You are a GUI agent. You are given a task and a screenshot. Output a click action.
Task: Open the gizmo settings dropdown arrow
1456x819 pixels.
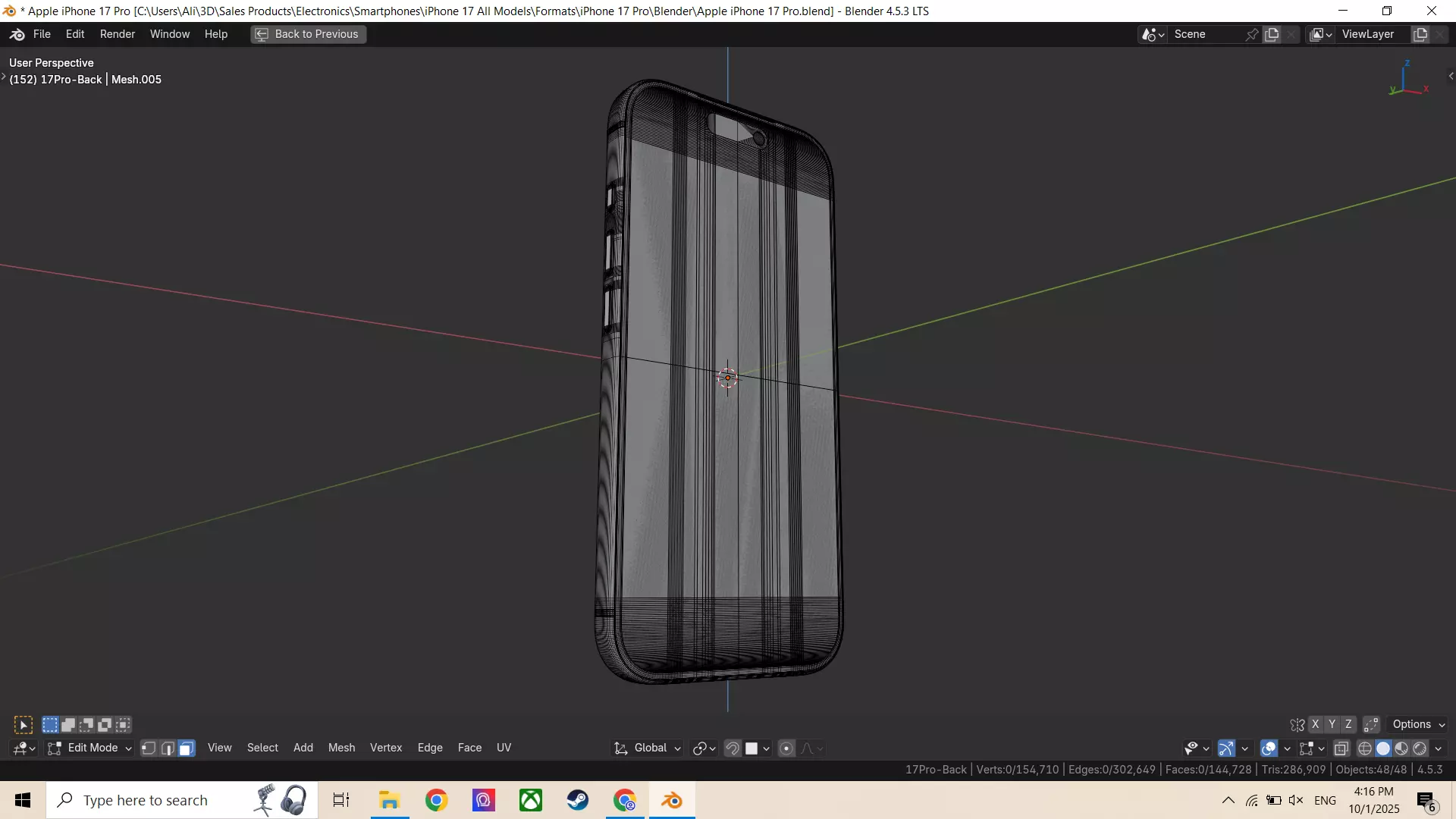pyautogui.click(x=1244, y=748)
